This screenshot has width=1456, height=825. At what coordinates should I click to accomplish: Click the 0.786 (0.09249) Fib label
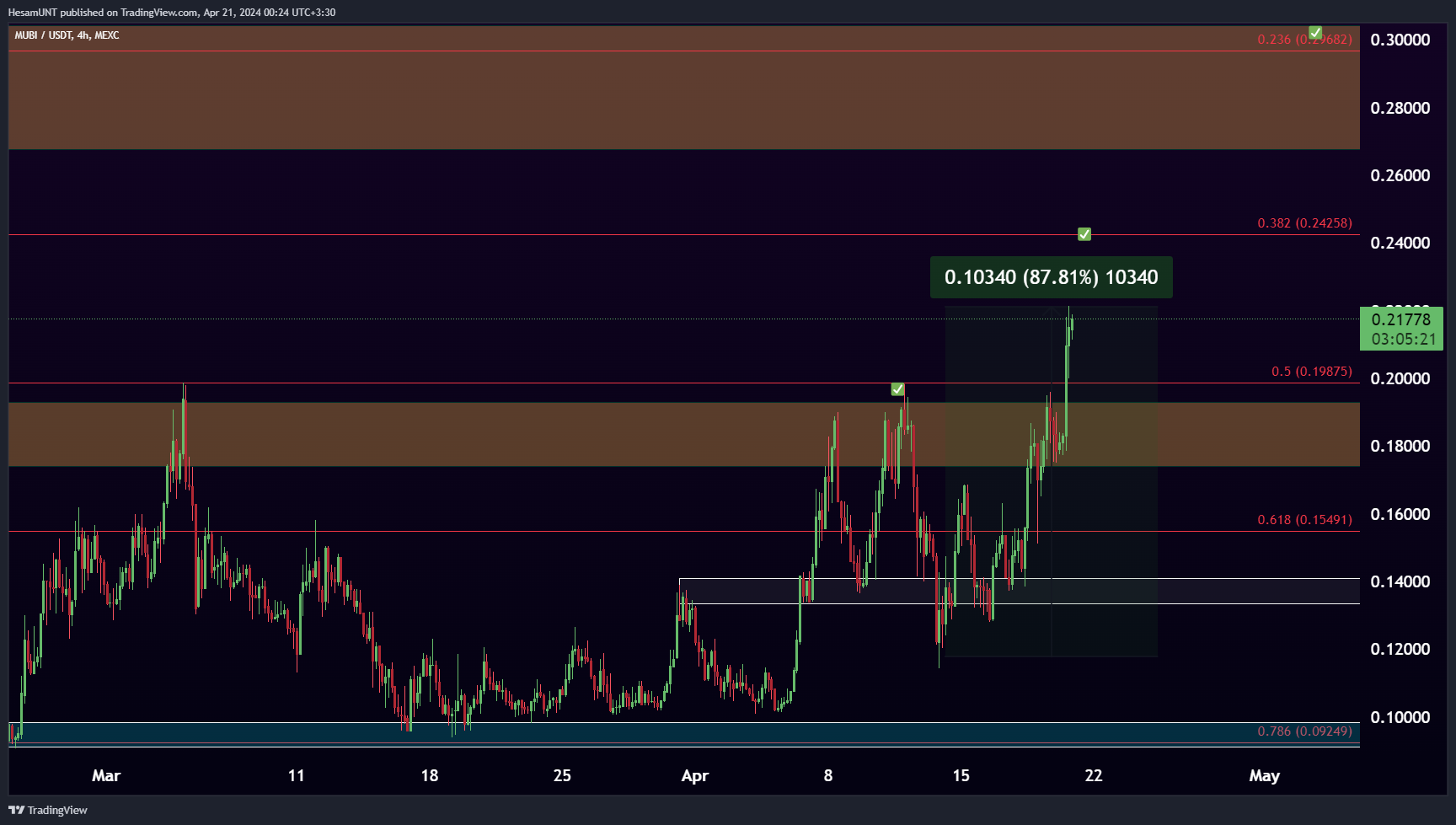[x=1304, y=731]
